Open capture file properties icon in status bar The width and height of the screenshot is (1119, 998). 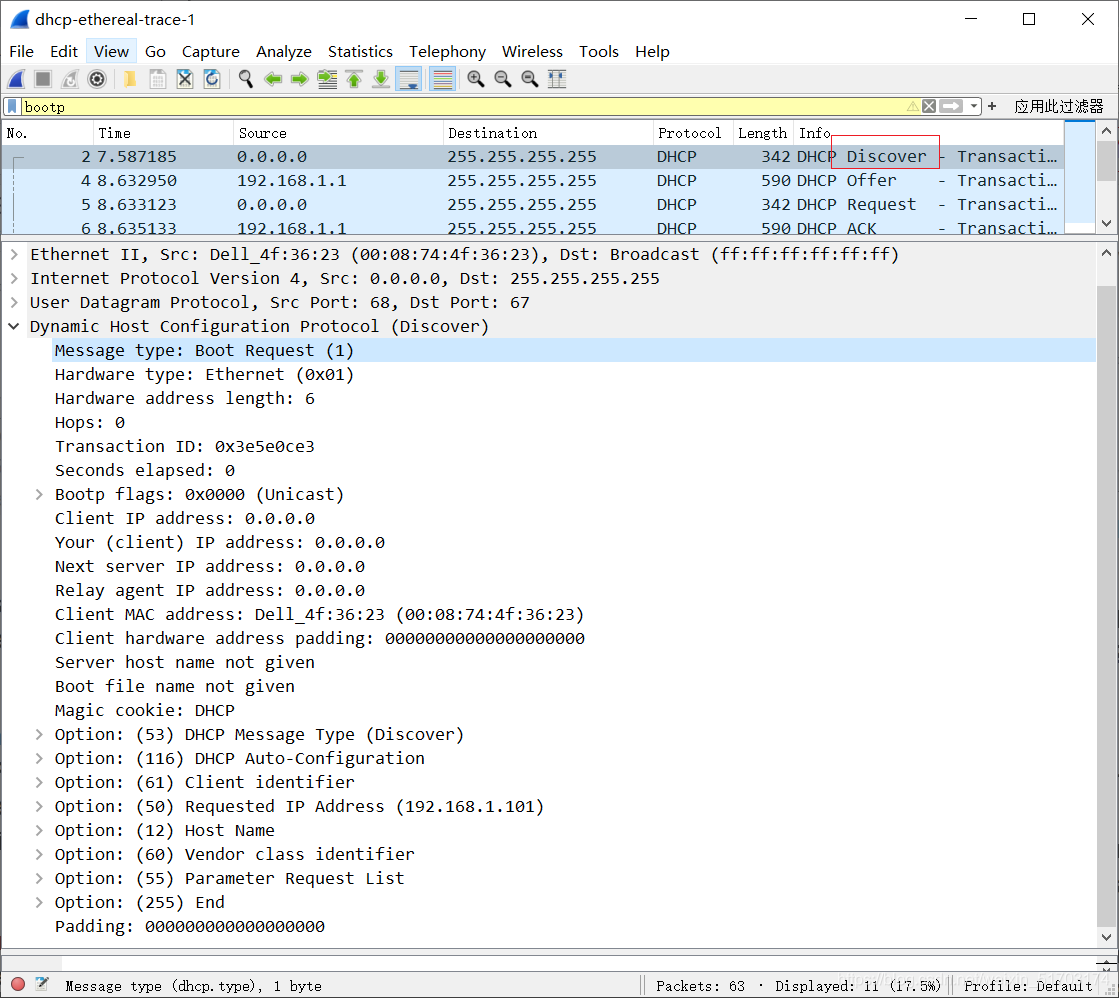(x=42, y=984)
